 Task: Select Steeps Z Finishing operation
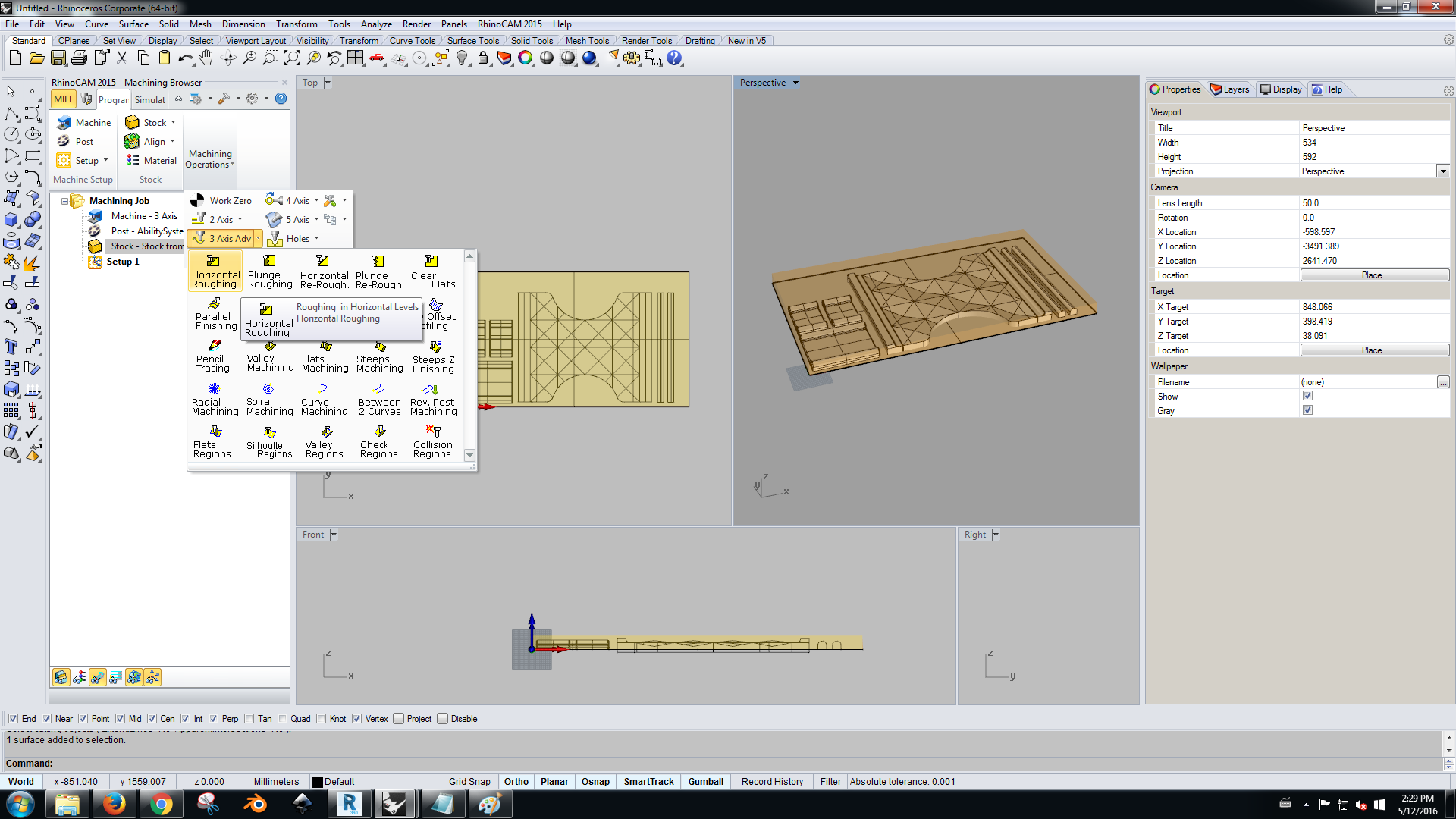click(433, 356)
